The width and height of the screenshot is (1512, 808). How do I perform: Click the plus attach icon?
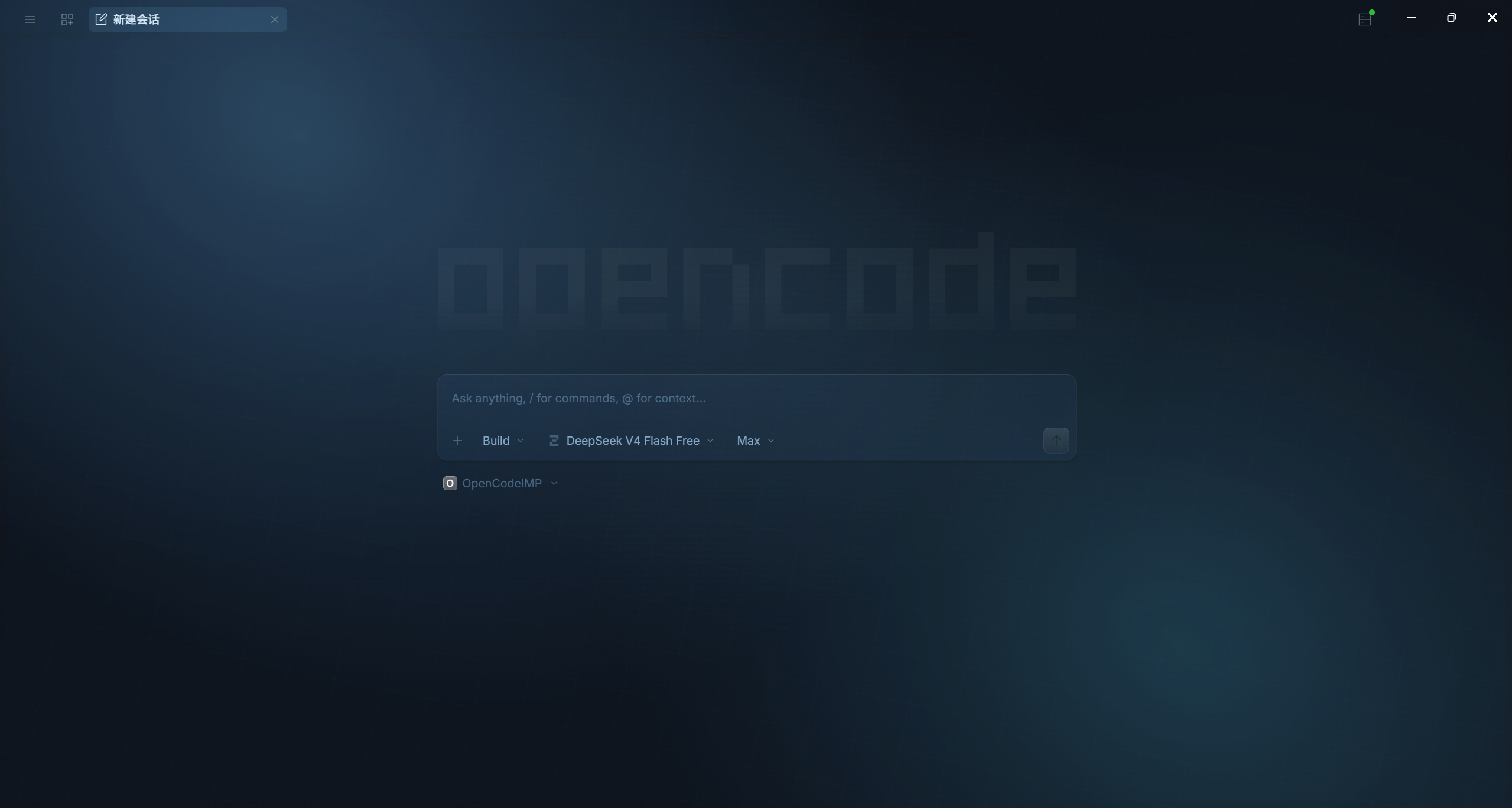[457, 441]
